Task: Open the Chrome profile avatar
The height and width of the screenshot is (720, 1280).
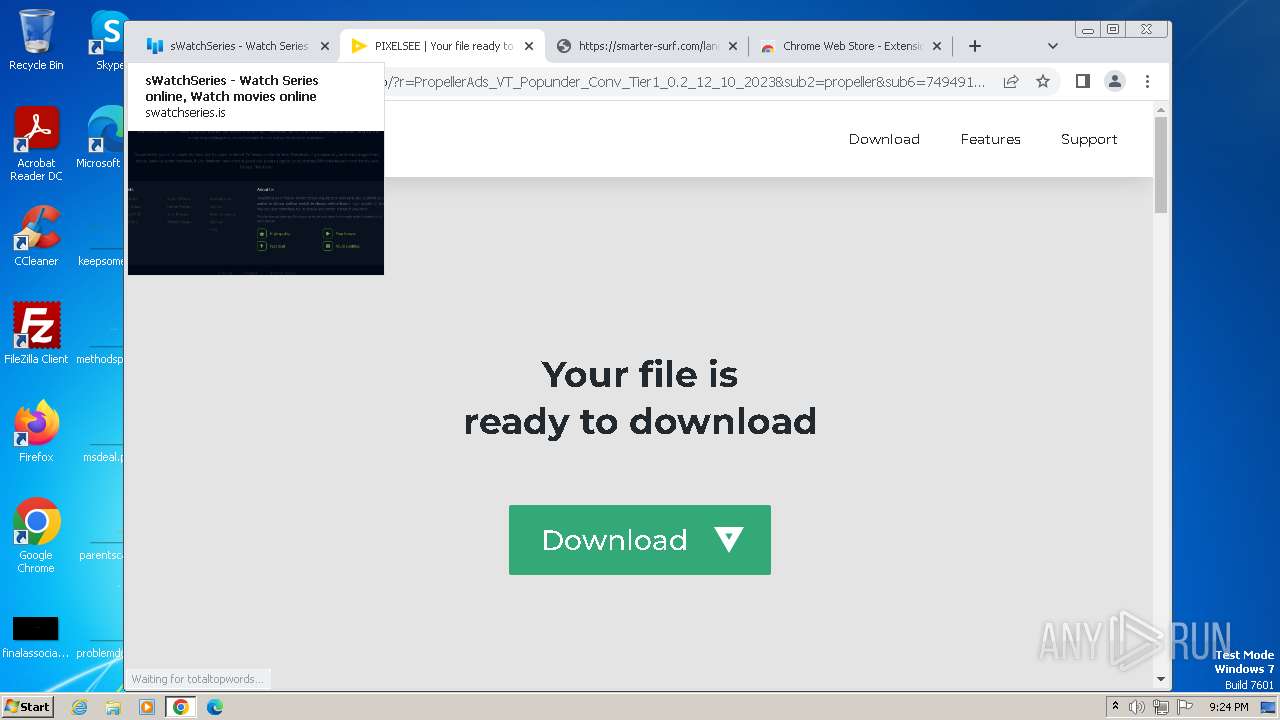Action: (x=1115, y=81)
